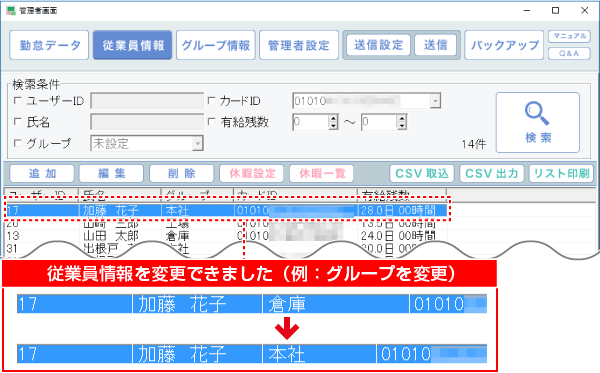Switch to 従業員情報 tab
The image size is (600, 373).
coord(132,45)
